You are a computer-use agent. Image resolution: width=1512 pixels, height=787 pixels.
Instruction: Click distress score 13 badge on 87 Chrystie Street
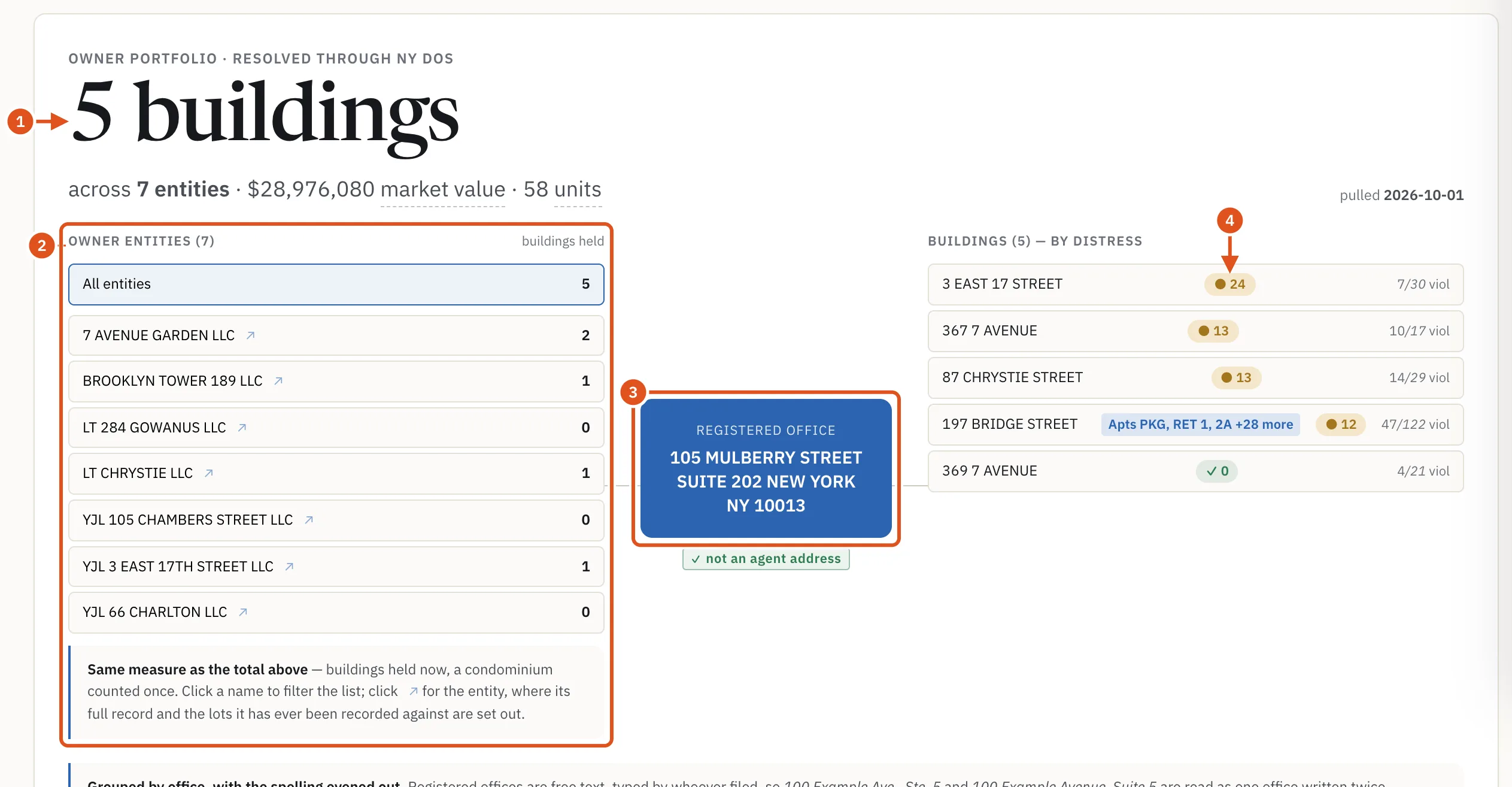point(1236,377)
